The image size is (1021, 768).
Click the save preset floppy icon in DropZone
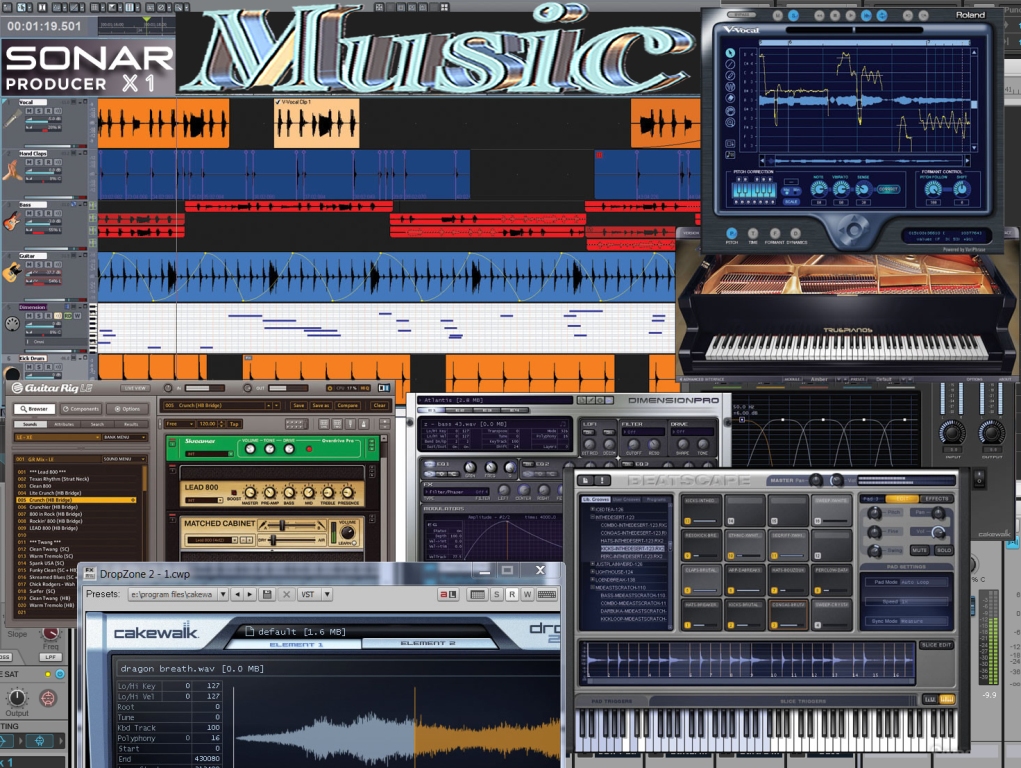[267, 594]
